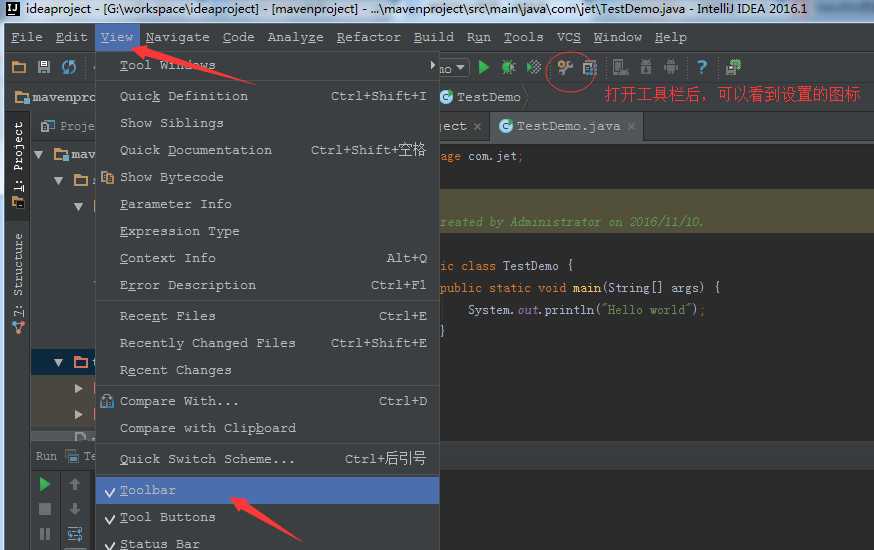Open the VCS menu
Screen dimensions: 874x550
click(569, 37)
